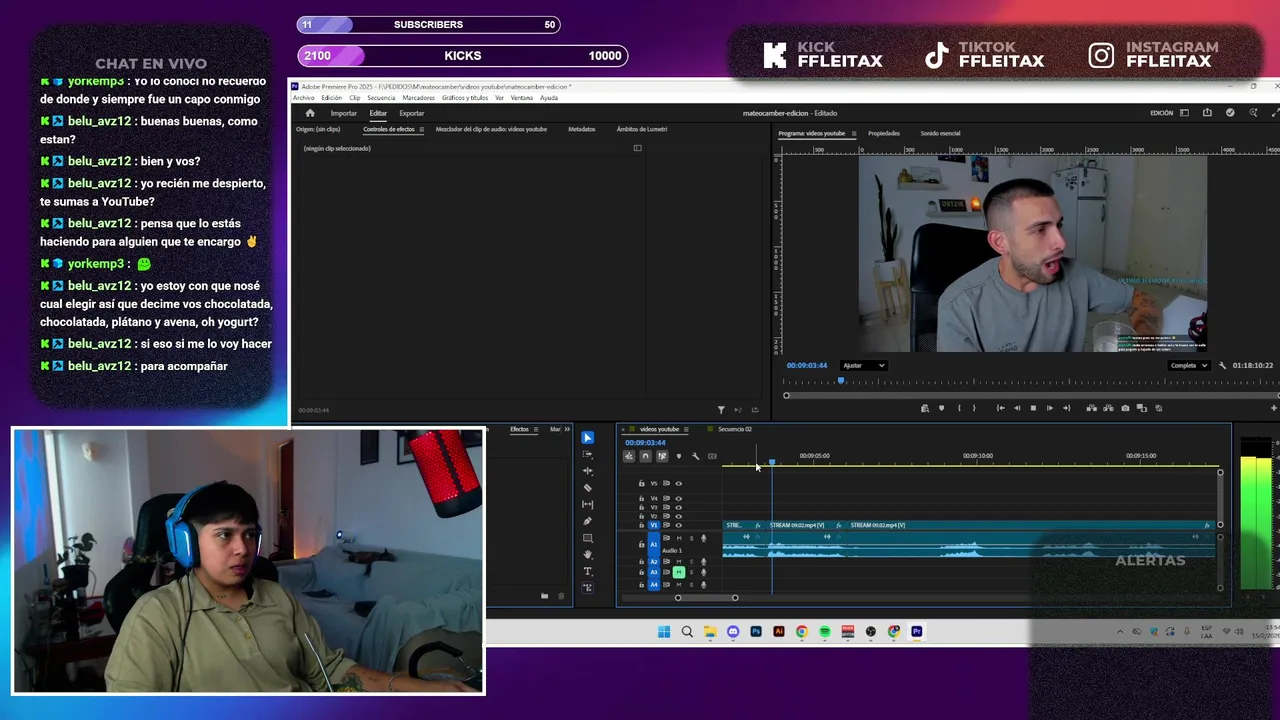Switch to the Metadatos tab

tap(581, 130)
